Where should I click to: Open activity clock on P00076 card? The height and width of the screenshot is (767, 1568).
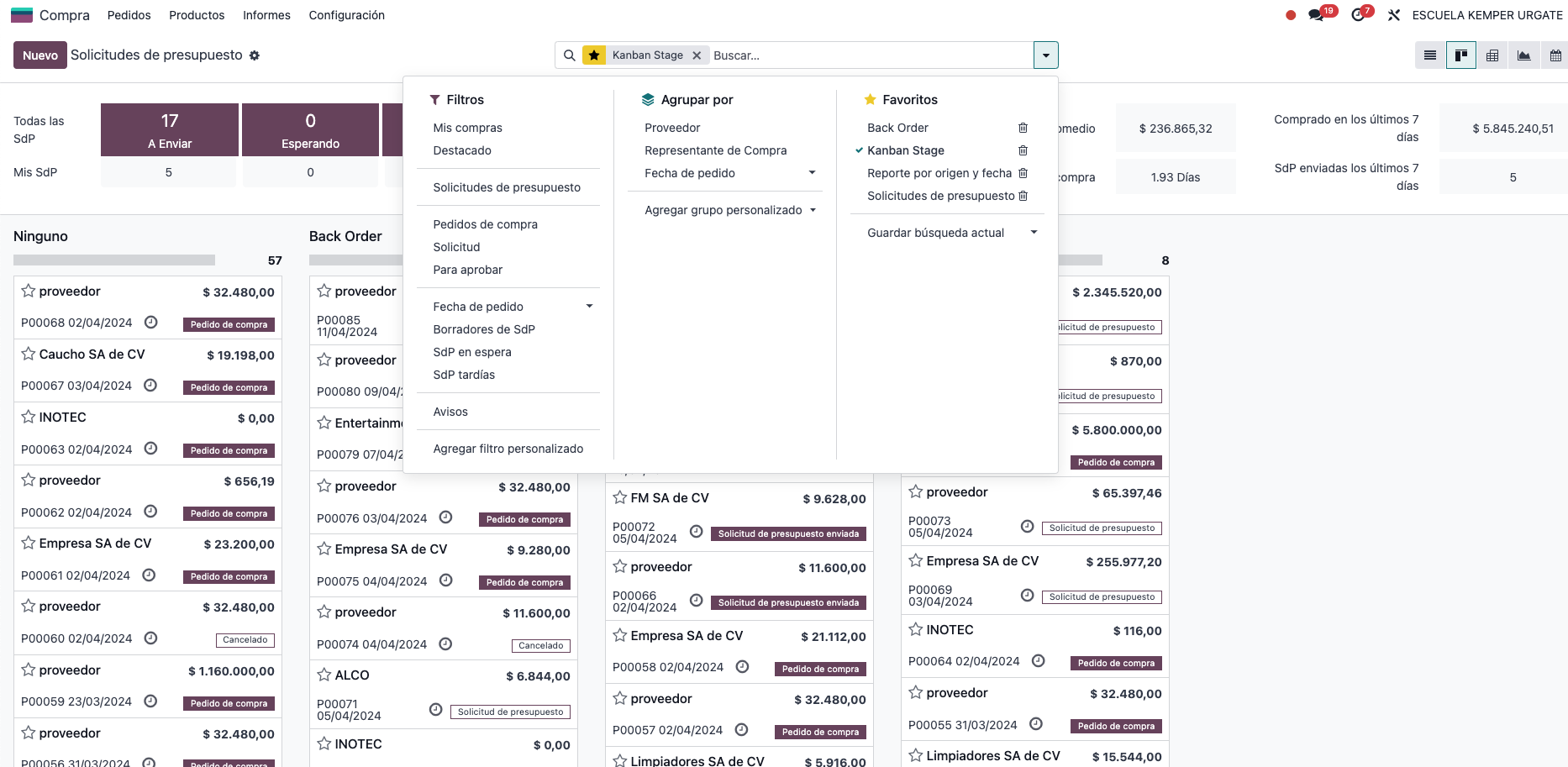[446, 517]
